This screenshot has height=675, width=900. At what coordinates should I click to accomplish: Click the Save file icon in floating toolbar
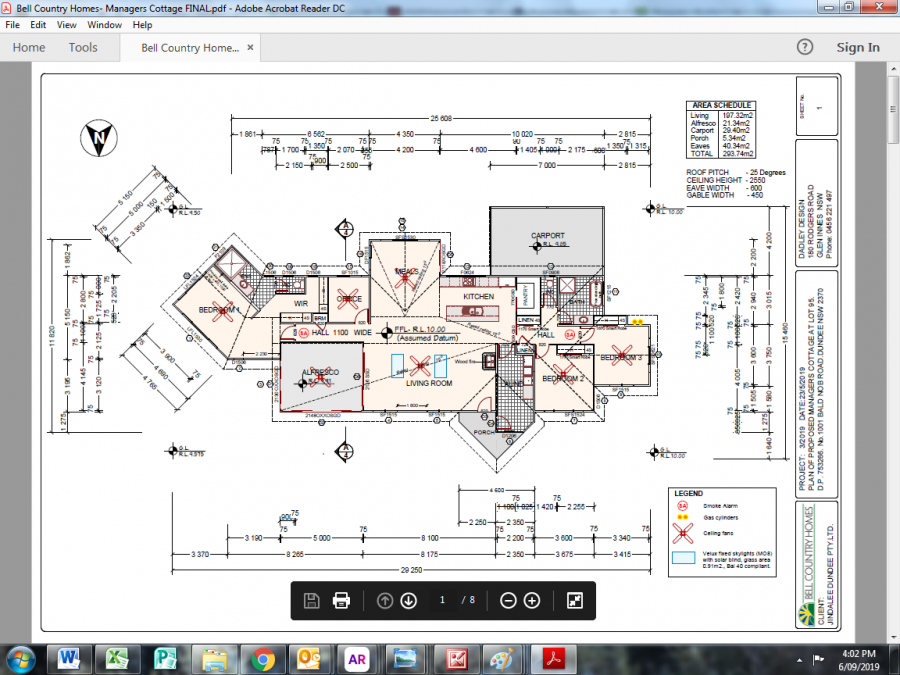tap(312, 600)
